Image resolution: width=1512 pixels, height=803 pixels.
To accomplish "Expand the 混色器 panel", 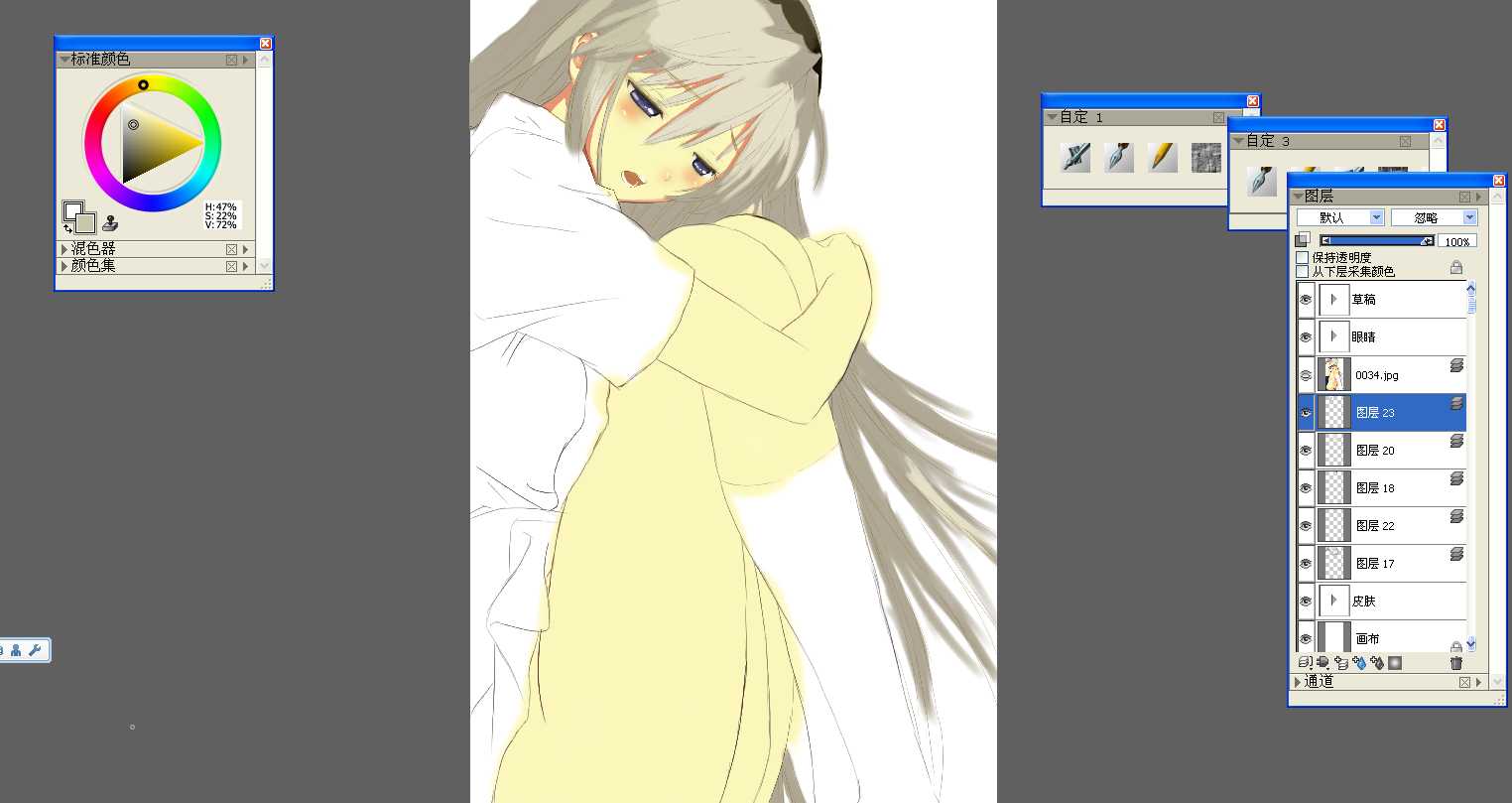I will click(64, 249).
